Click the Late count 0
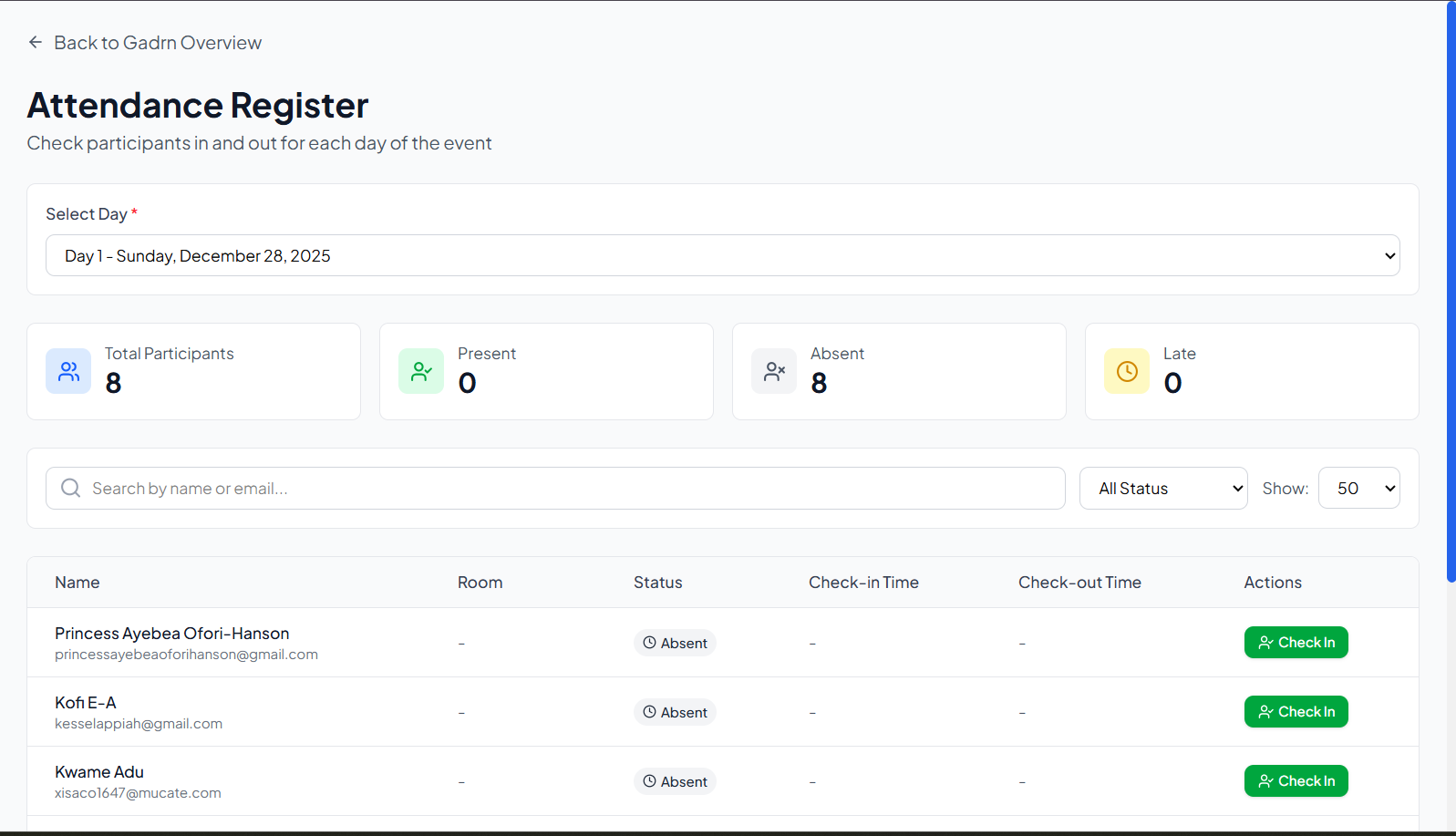 point(1172,383)
